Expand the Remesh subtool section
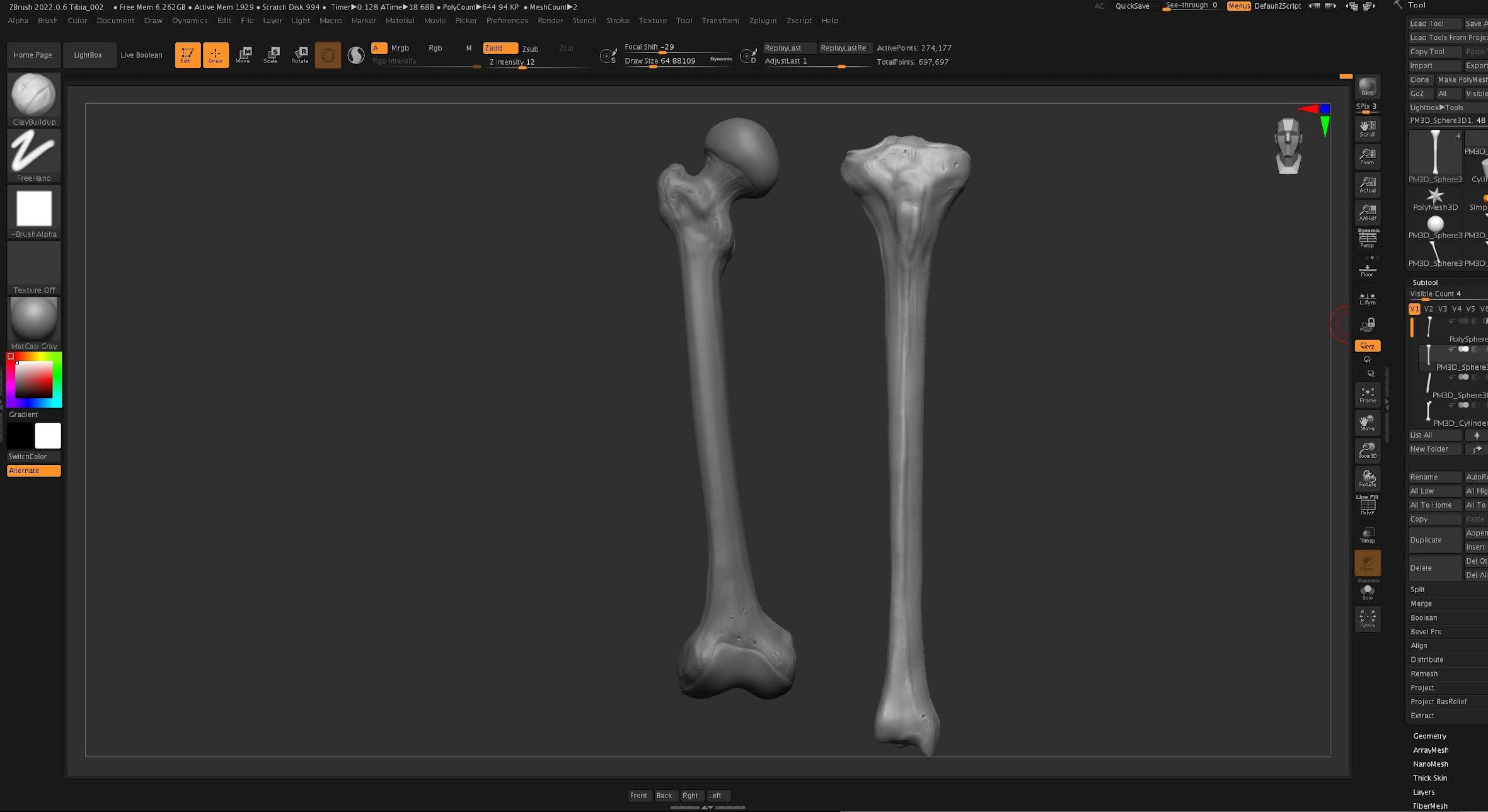The height and width of the screenshot is (812, 1488). [1424, 673]
